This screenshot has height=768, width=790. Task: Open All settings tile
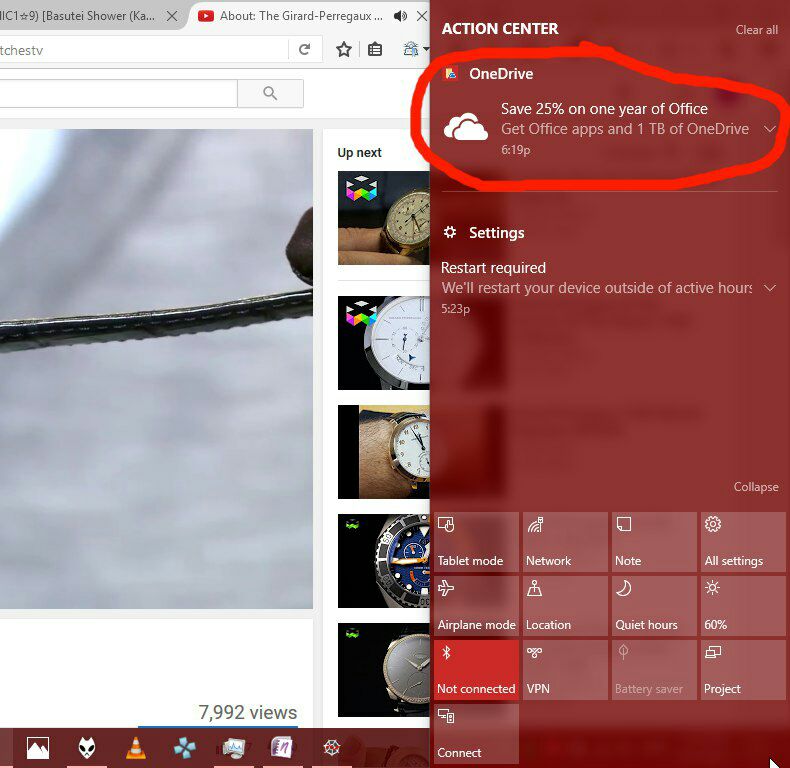(743, 542)
